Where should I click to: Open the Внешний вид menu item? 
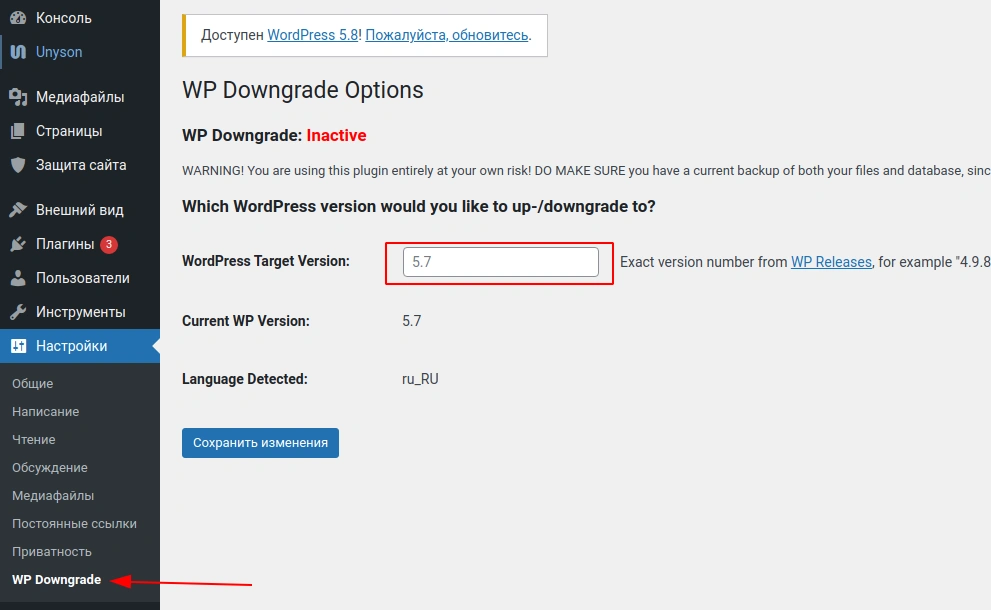coord(80,210)
